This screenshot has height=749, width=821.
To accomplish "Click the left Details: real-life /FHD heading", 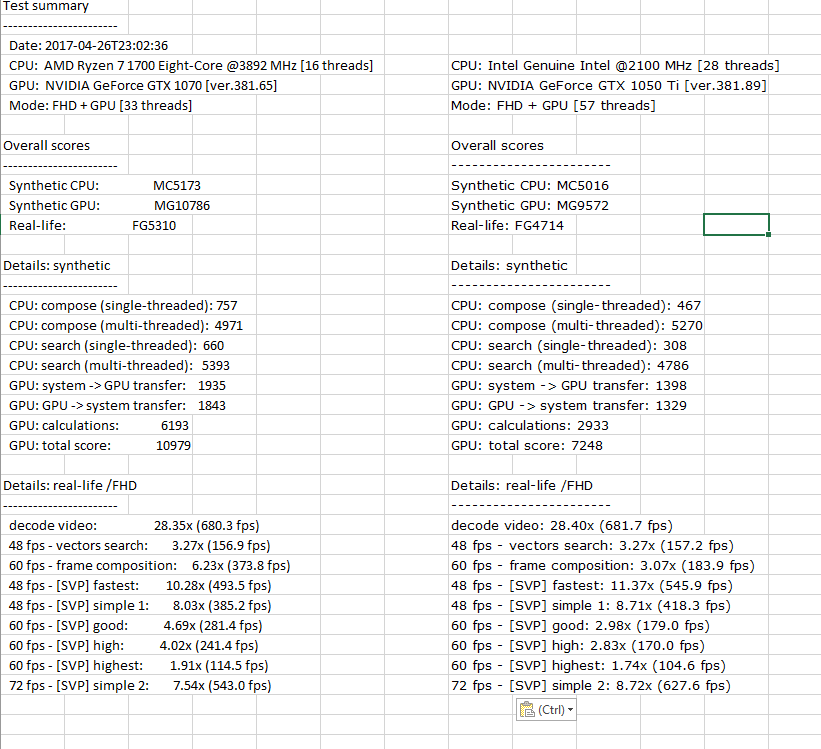I will [70, 486].
